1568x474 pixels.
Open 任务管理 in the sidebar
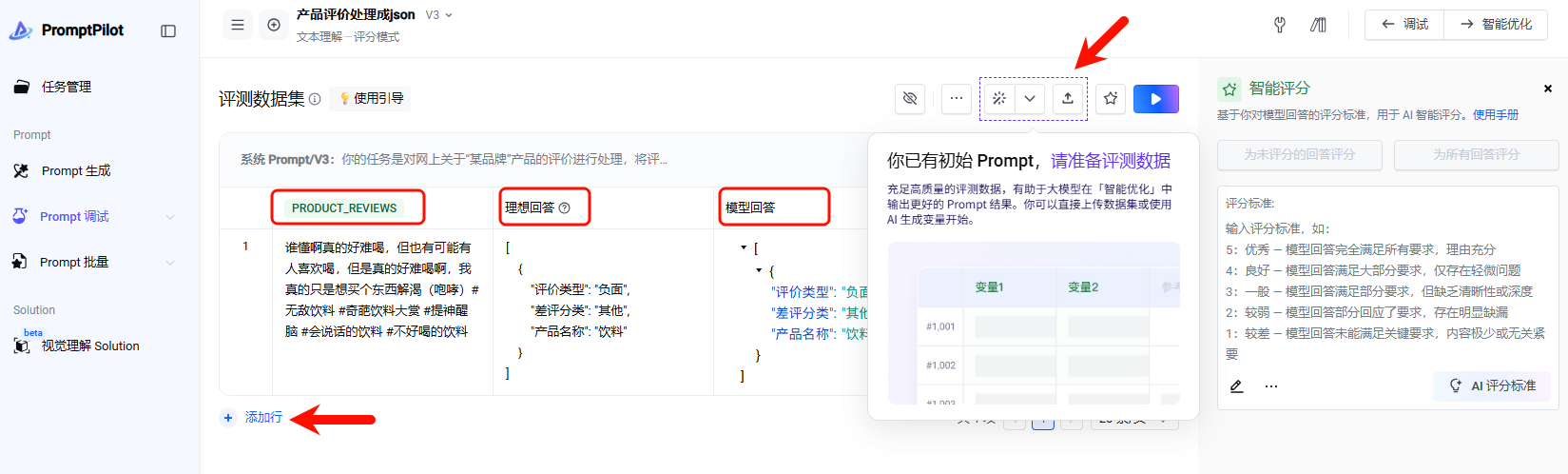(67, 87)
